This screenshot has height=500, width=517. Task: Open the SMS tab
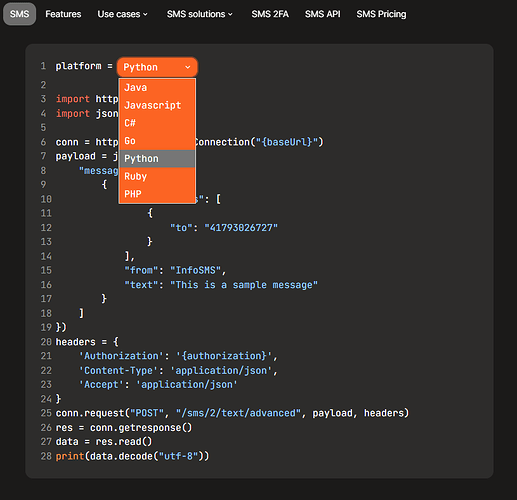pos(19,14)
